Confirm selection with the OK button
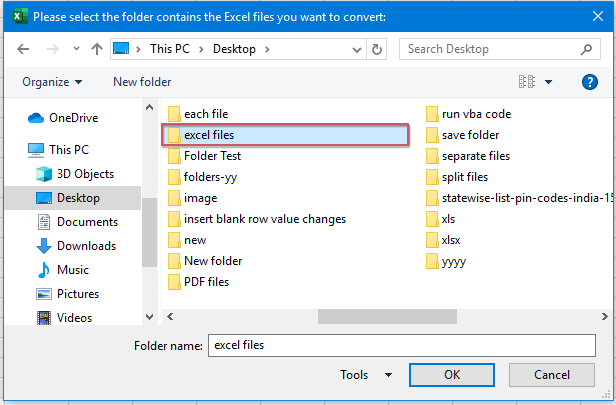Viewport: 616px width, 405px height. (452, 375)
